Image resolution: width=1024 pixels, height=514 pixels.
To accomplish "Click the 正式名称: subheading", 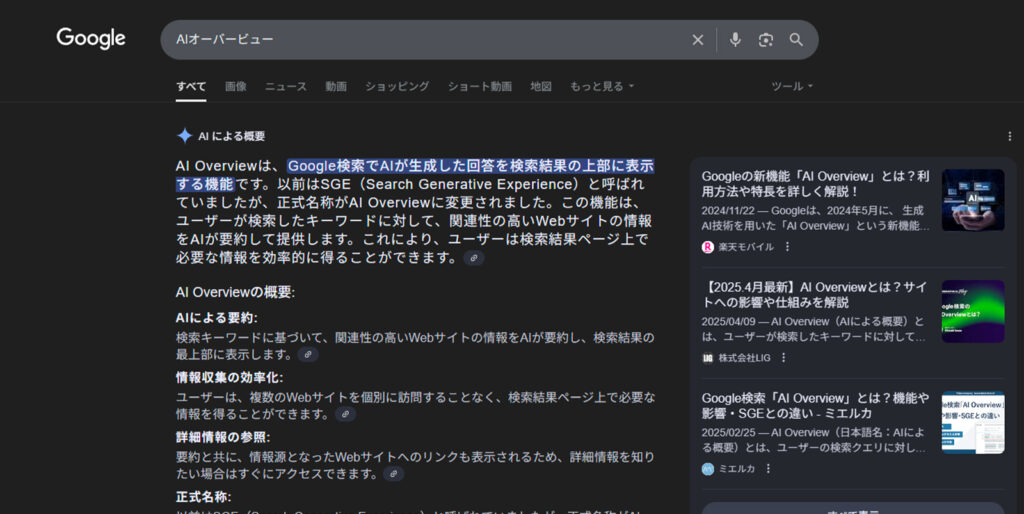I will [203, 497].
